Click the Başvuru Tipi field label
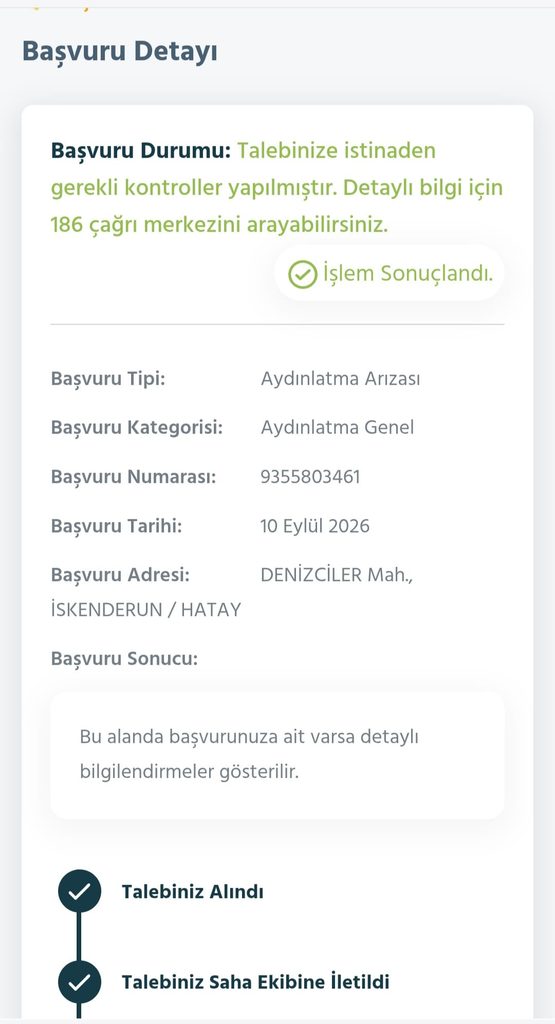Image resolution: width=555 pixels, height=1024 pixels. pos(108,379)
